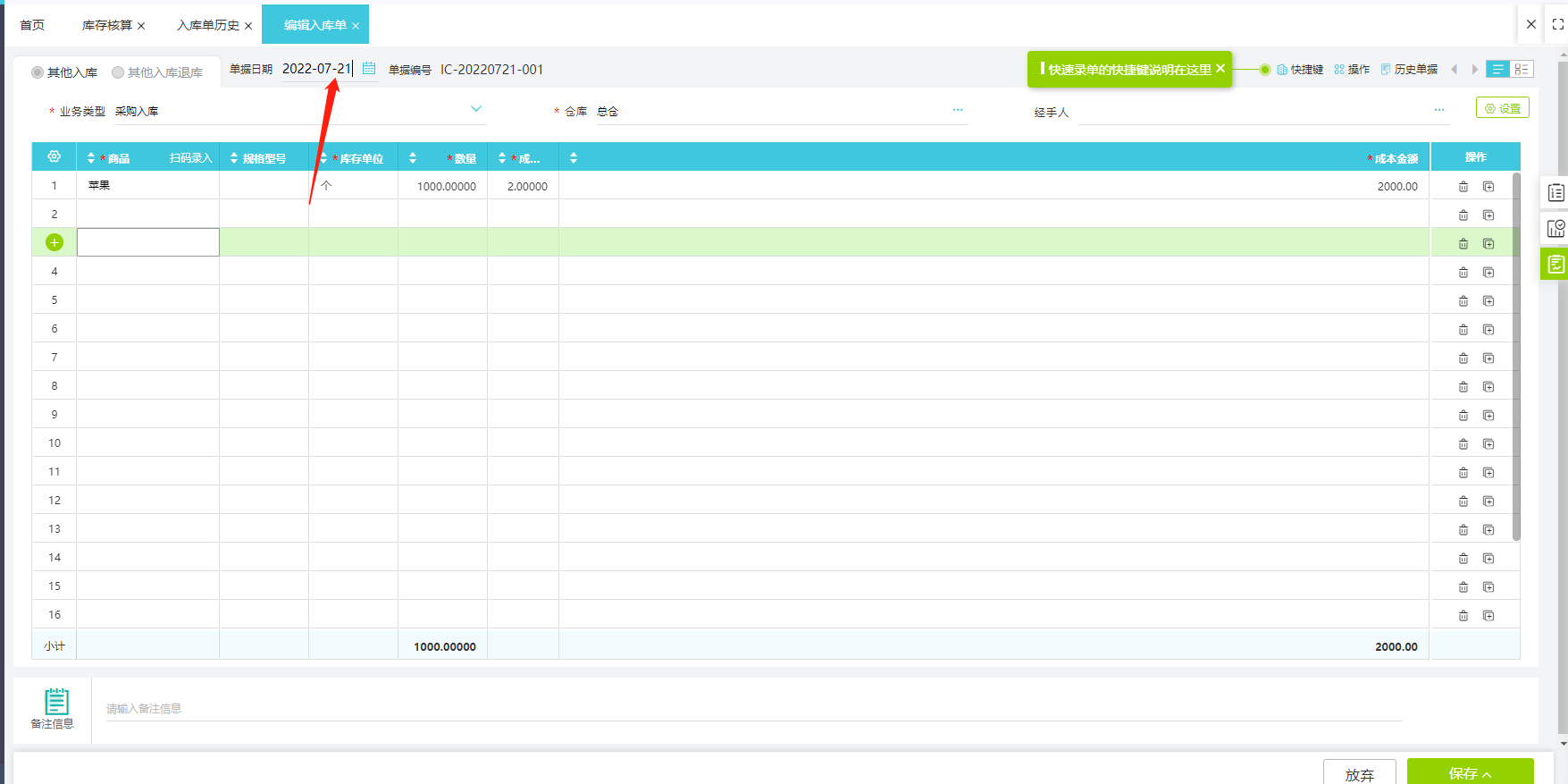Click the green plus icon to add row
Viewport: 1568px width, 784px height.
coord(55,242)
